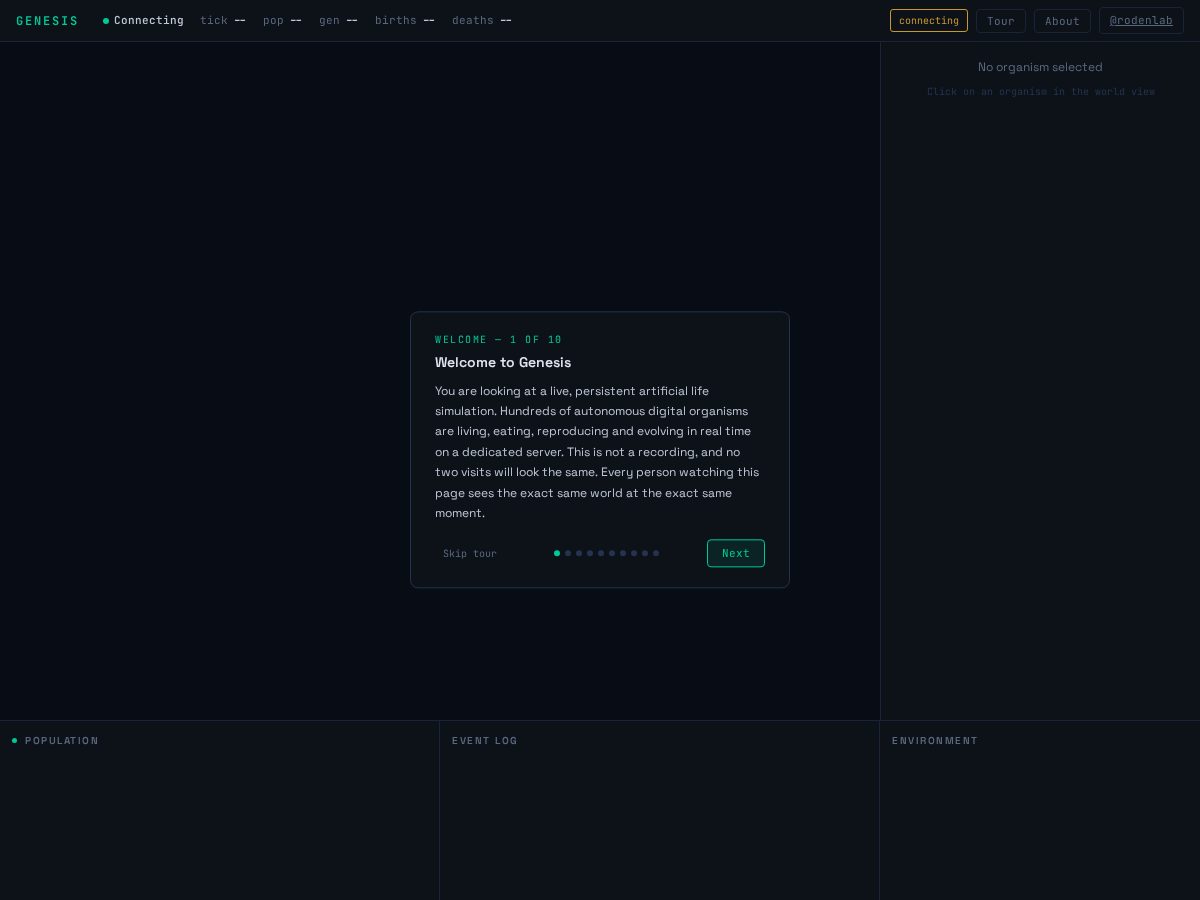This screenshot has width=1200, height=900.
Task: Click the POPULATION panel heading
Action: pyautogui.click(x=62, y=741)
